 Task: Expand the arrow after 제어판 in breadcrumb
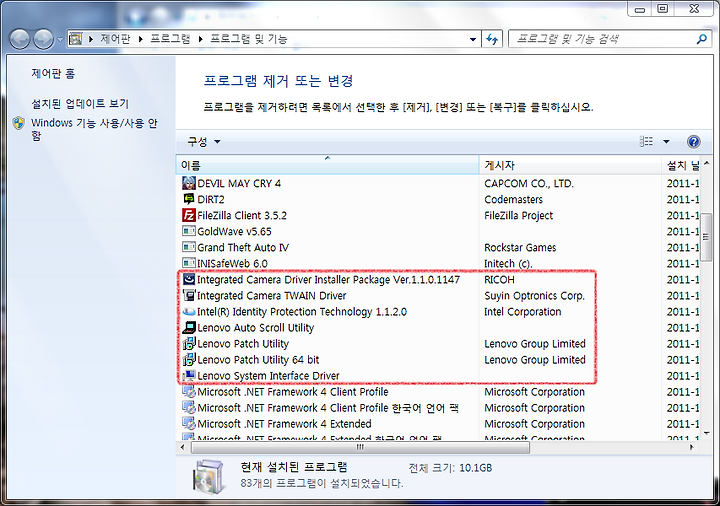point(141,39)
